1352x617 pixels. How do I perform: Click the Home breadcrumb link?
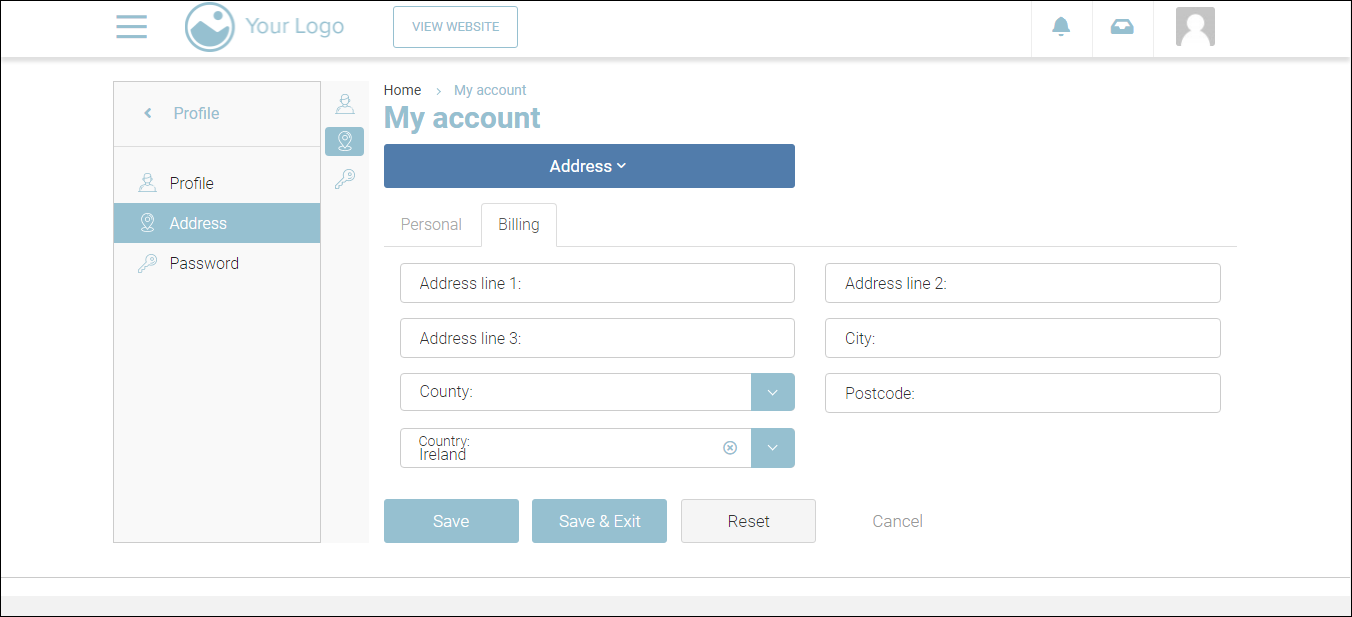point(402,90)
